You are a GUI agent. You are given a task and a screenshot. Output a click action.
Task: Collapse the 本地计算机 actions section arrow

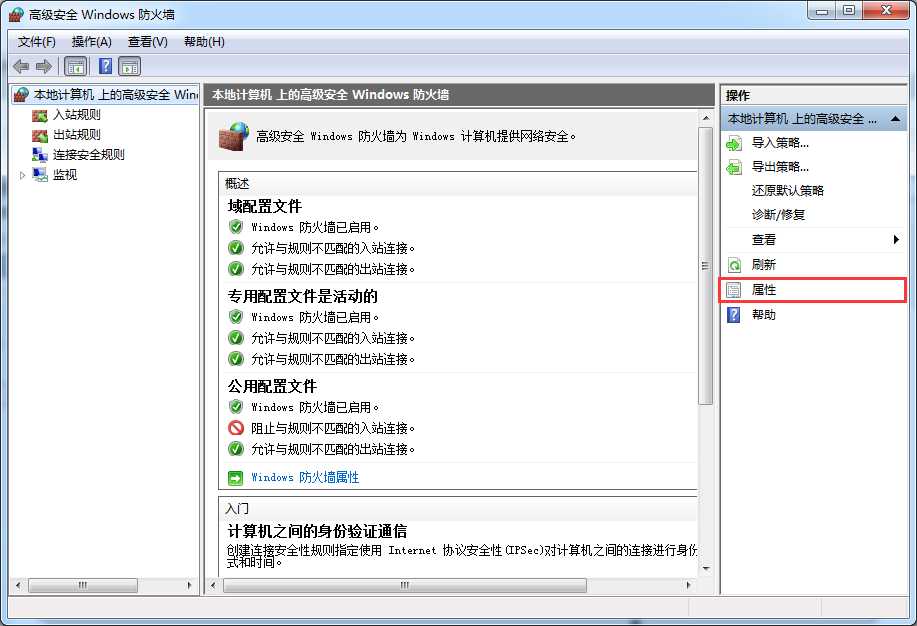(x=895, y=119)
